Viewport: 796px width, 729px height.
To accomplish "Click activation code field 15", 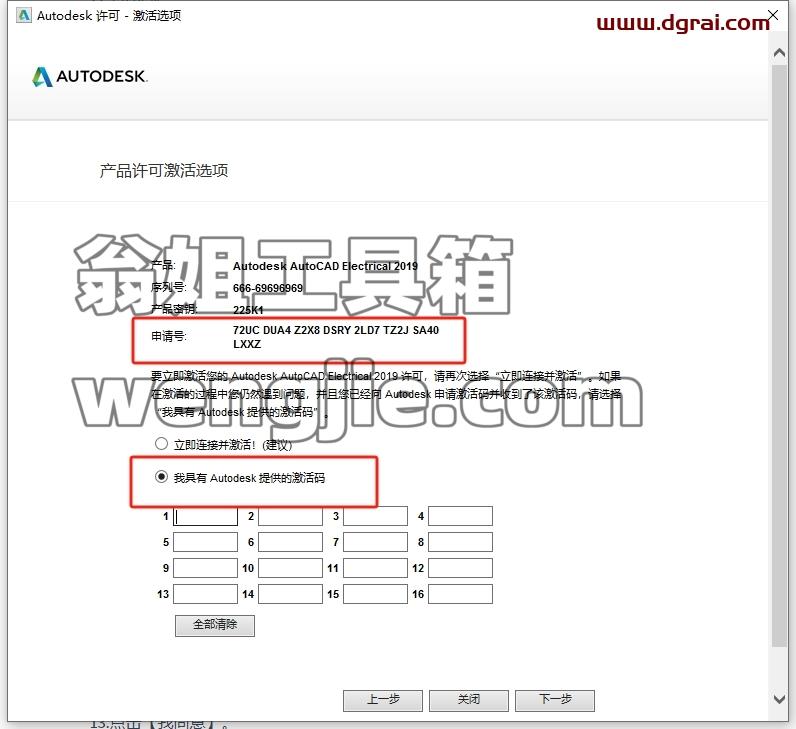I will pyautogui.click(x=375, y=594).
